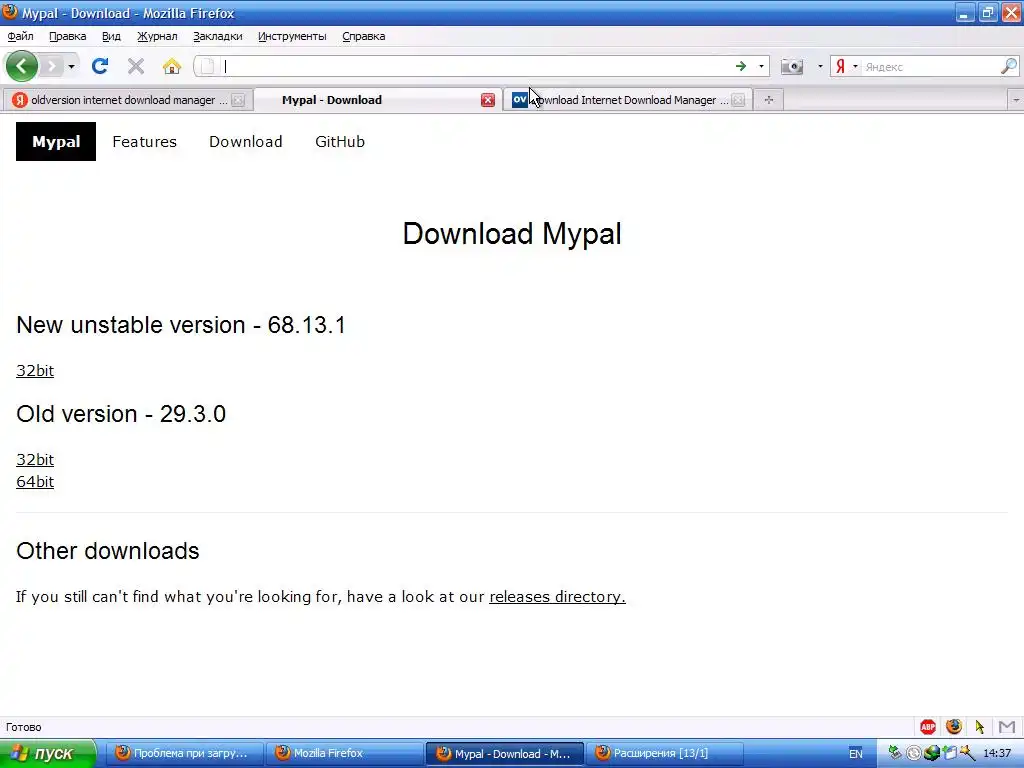Screen dimensions: 1024x768
Task: Download 32bit of old version 29.3.0
Action: coord(35,459)
